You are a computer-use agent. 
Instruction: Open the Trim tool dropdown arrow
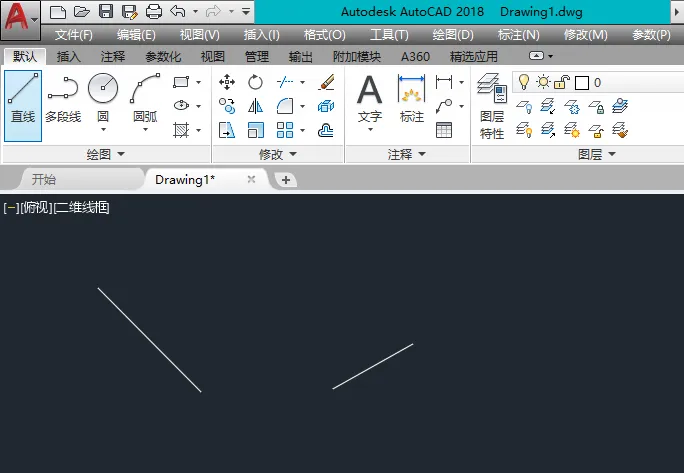[x=302, y=82]
